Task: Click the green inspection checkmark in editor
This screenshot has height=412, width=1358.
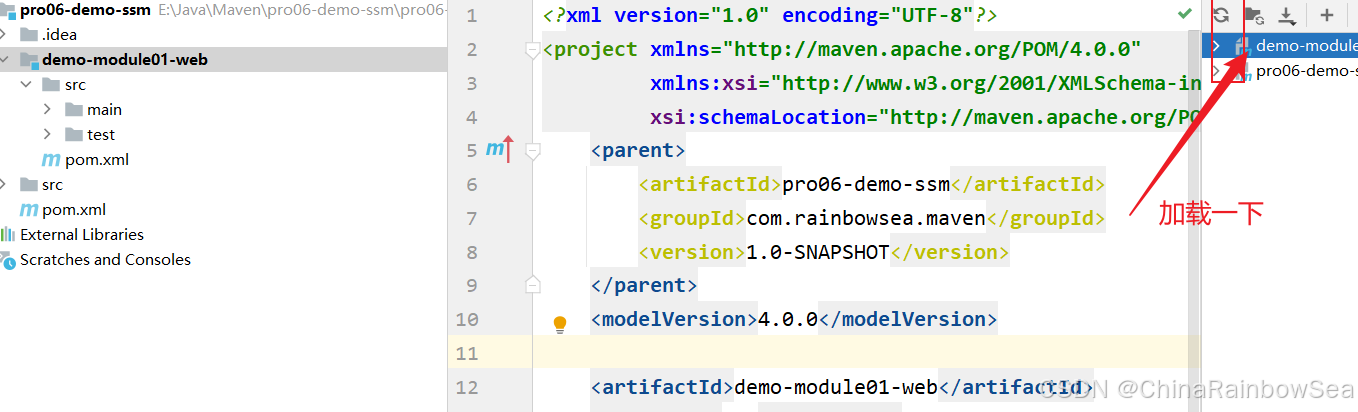Action: 1185,14
